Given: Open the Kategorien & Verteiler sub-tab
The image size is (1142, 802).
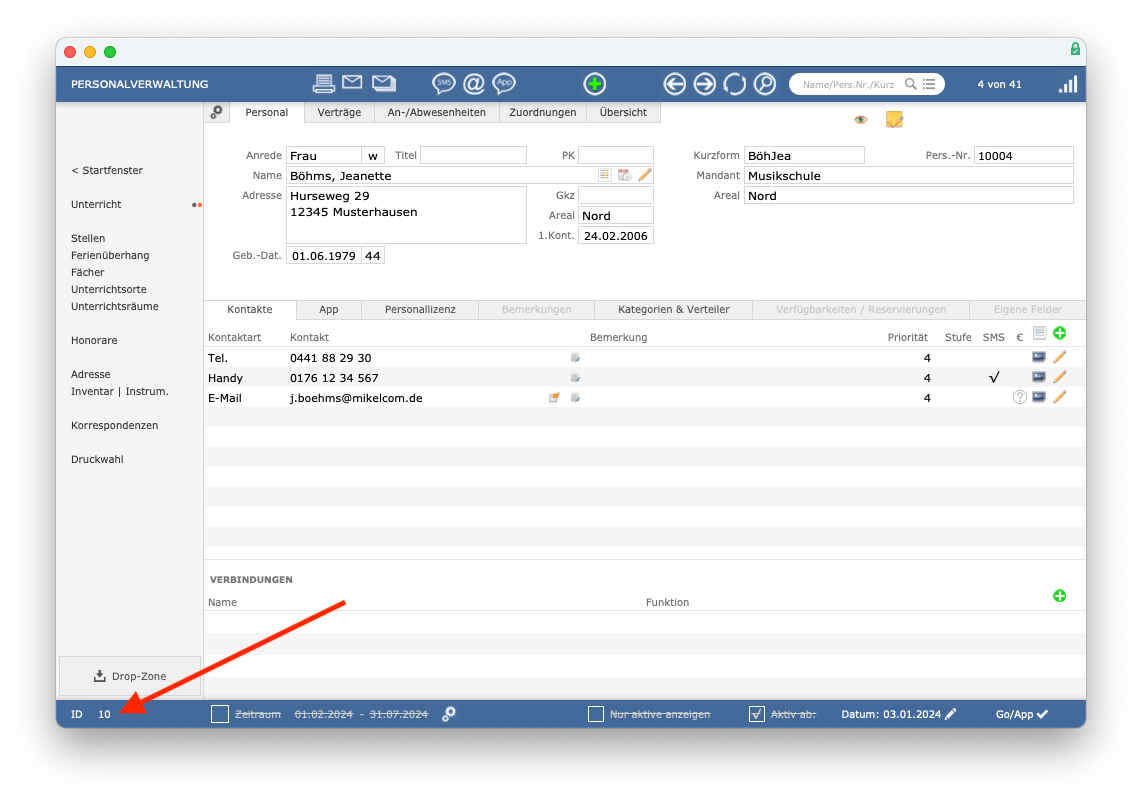Looking at the screenshot, I should coord(674,310).
